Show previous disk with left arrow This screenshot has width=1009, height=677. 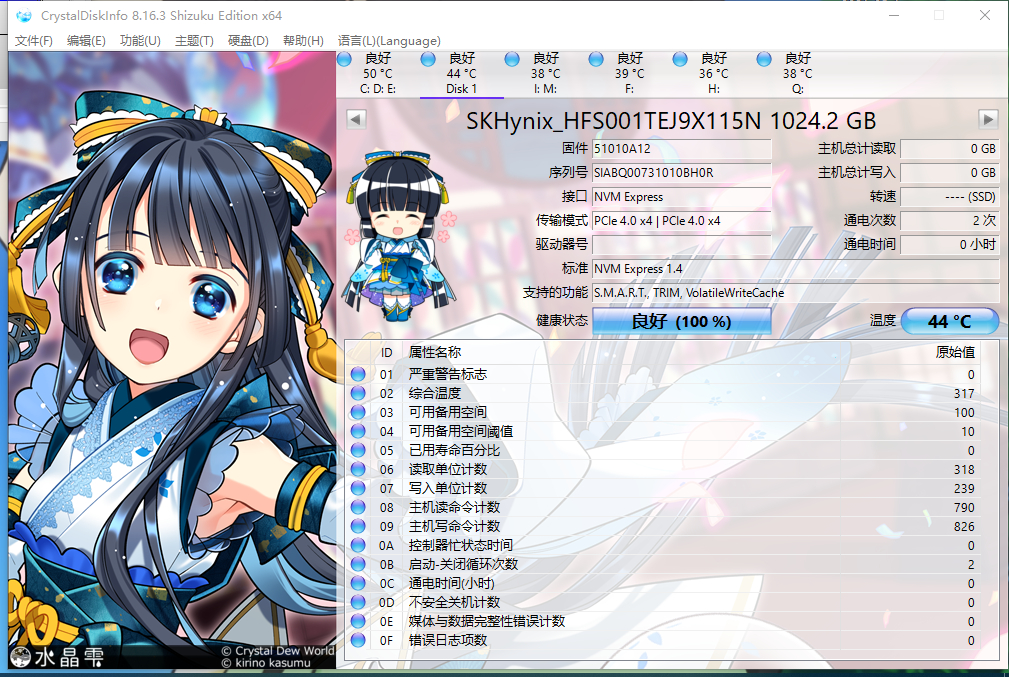click(x=356, y=119)
